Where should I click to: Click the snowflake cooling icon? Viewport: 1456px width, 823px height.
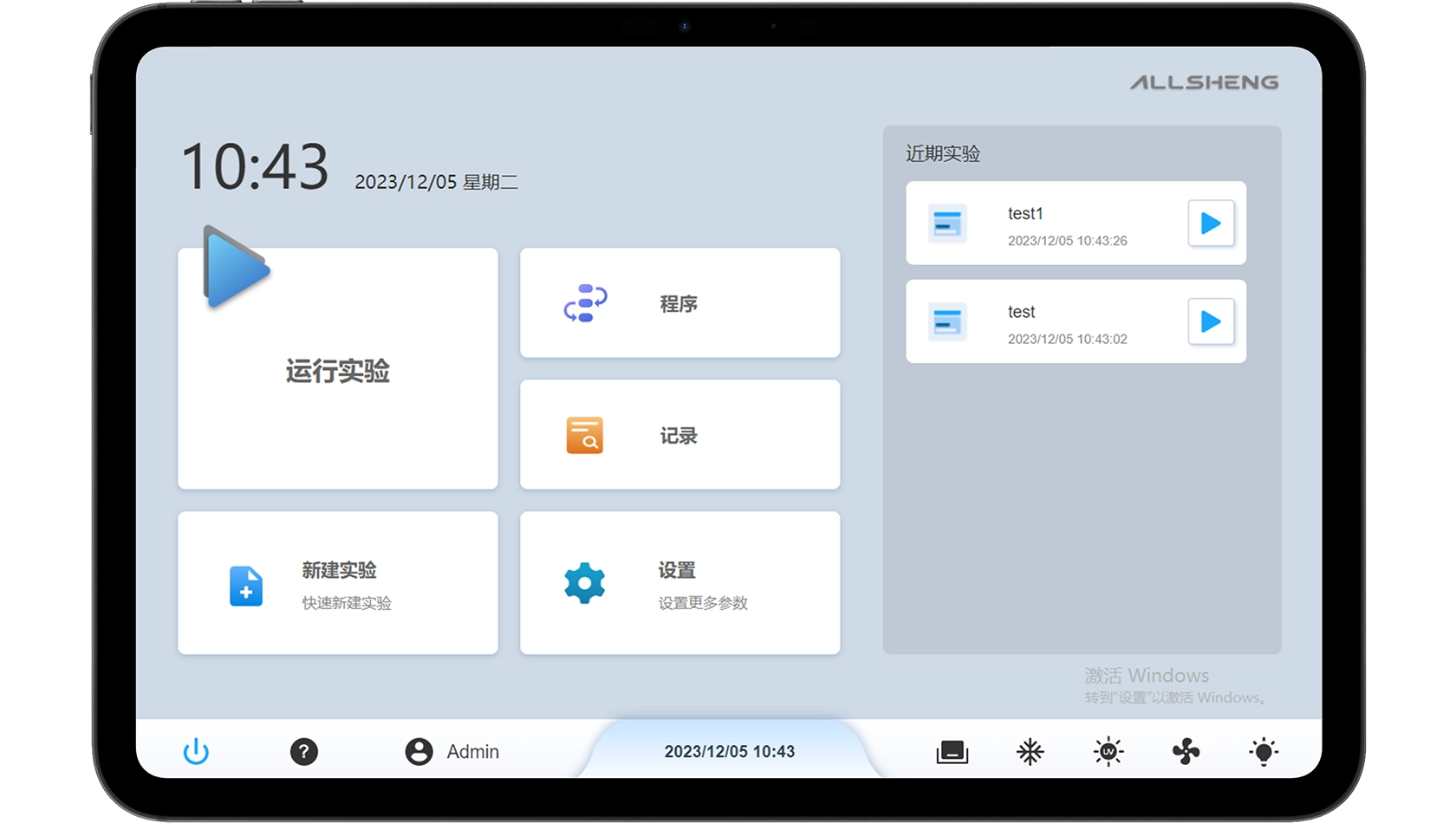[x=1029, y=750]
